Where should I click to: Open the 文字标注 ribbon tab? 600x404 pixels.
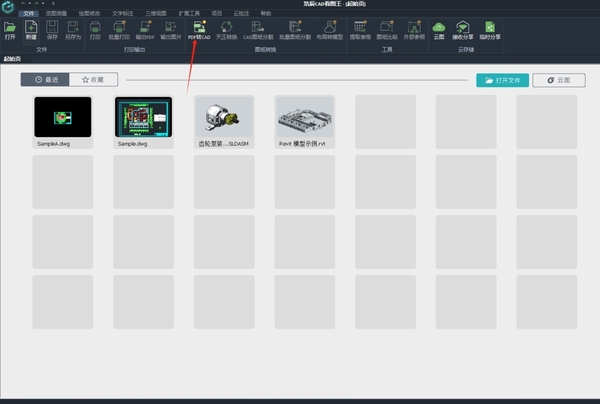(x=122, y=13)
